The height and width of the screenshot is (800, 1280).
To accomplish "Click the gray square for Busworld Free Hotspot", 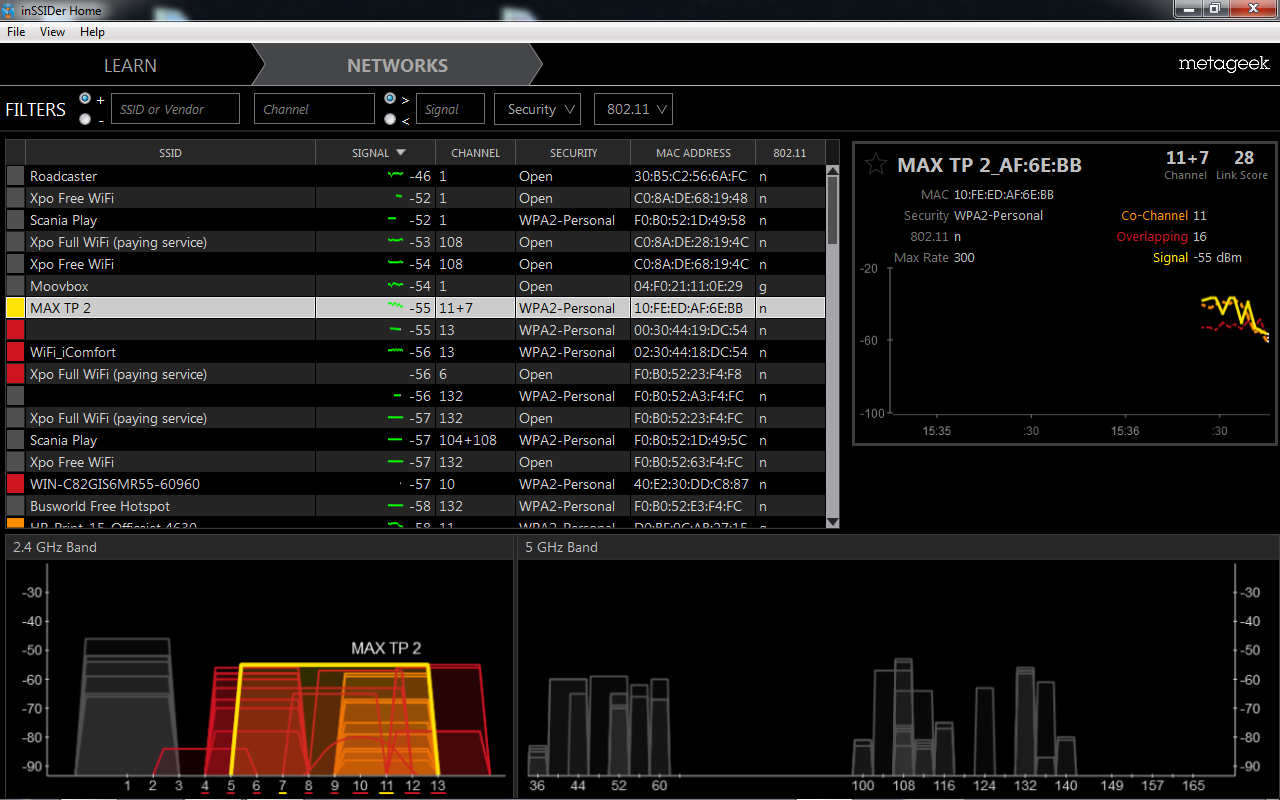I will [x=15, y=506].
